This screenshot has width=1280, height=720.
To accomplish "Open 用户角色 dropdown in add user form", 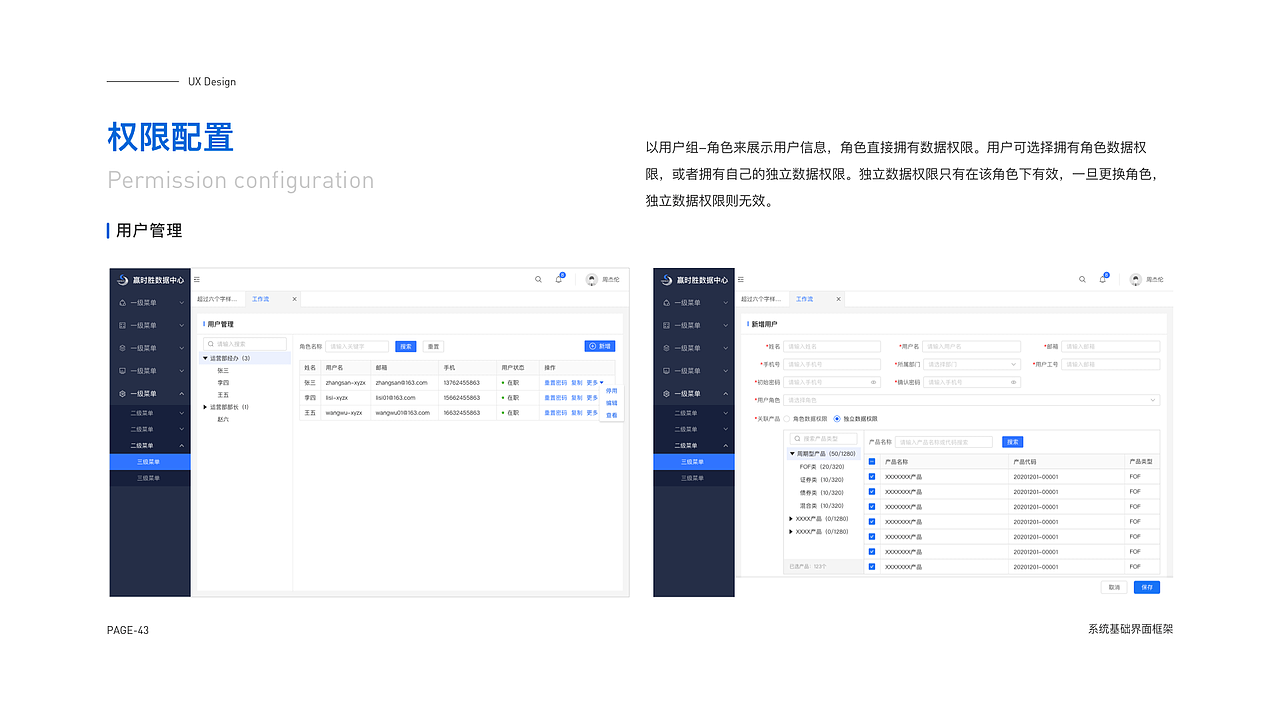I will pos(971,400).
